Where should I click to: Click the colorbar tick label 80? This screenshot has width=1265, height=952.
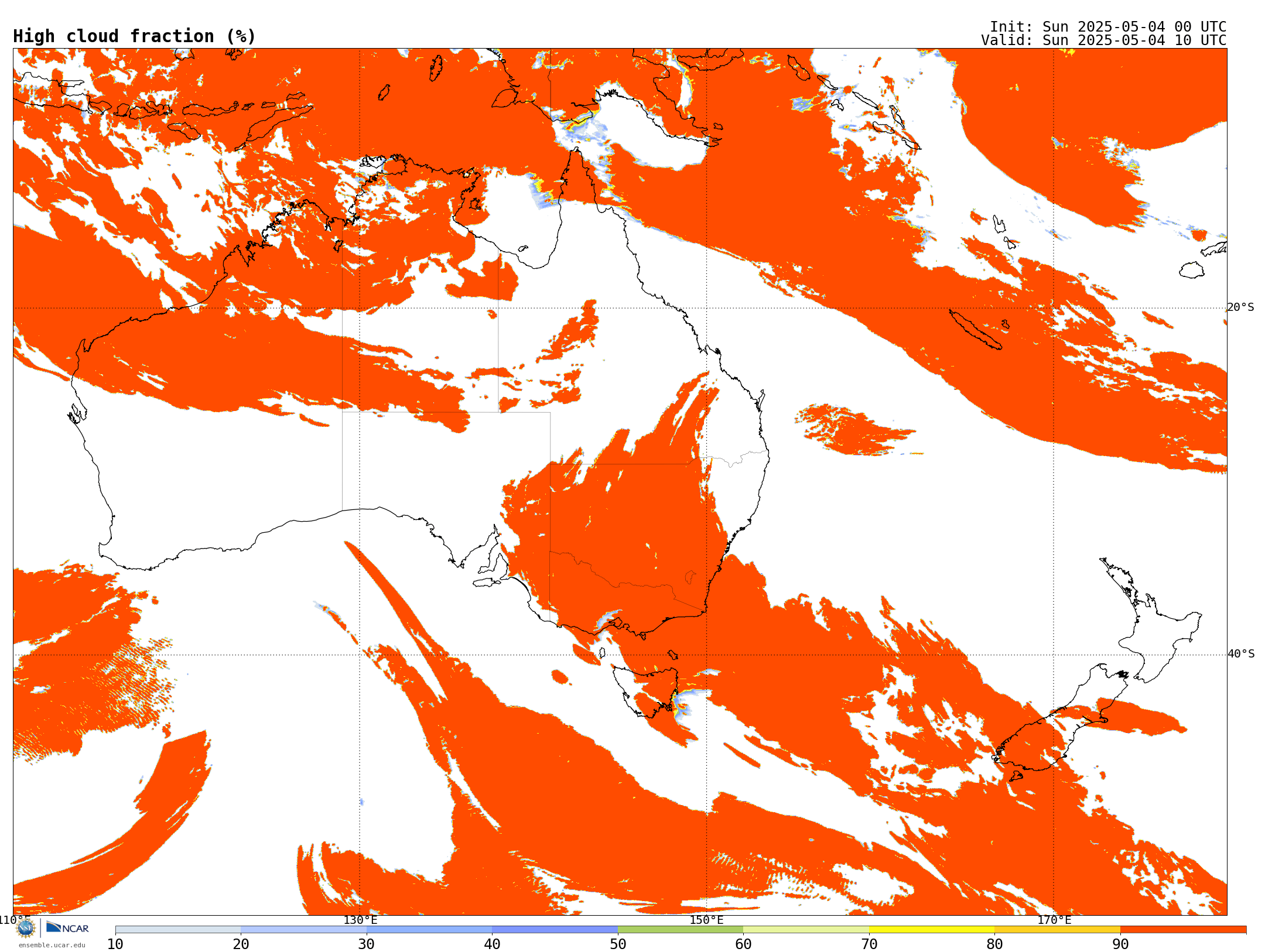coord(994,944)
